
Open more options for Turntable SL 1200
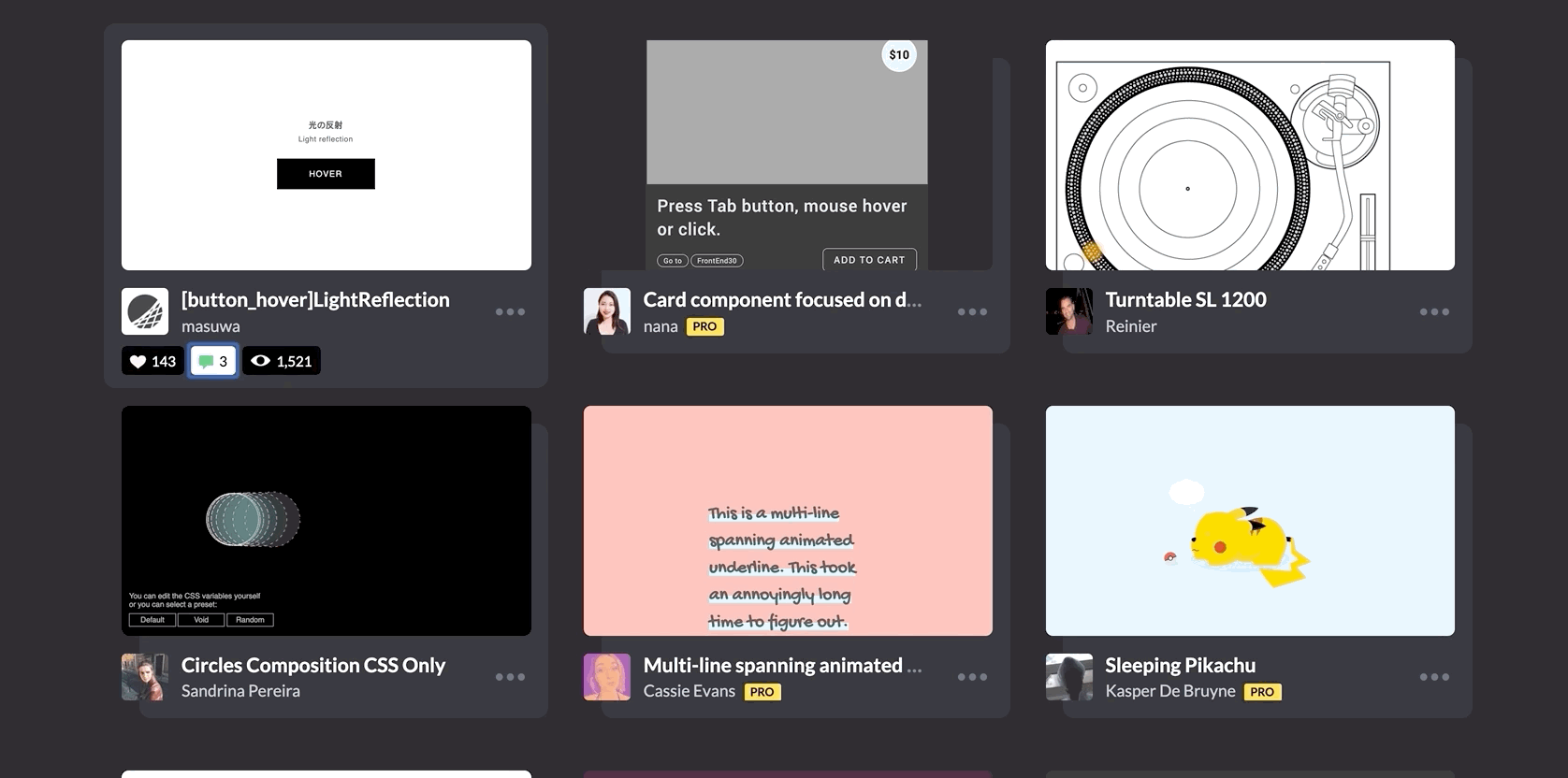[1434, 311]
